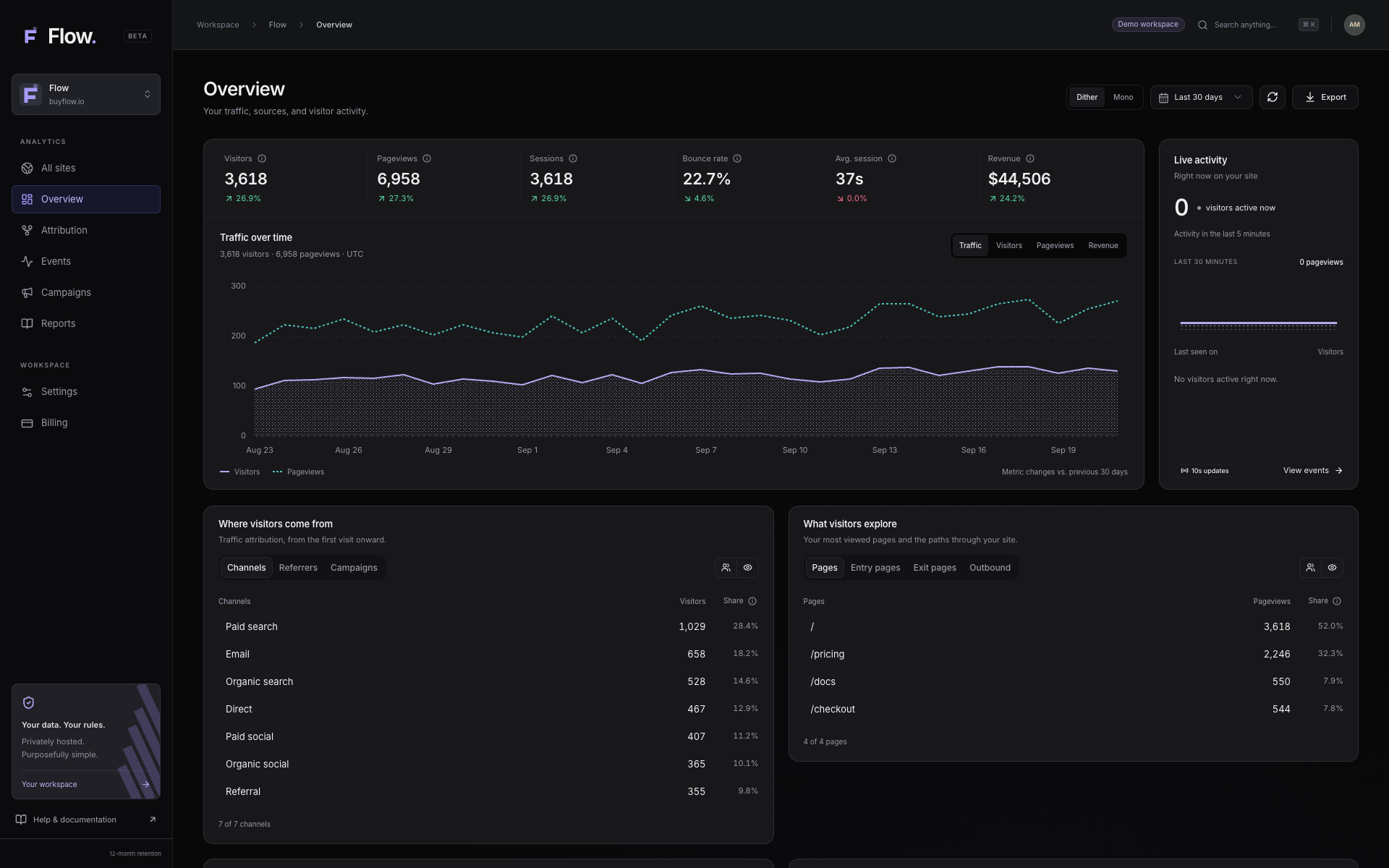
Task: Toggle pageviews eye icon in Pages card
Action: (1332, 568)
